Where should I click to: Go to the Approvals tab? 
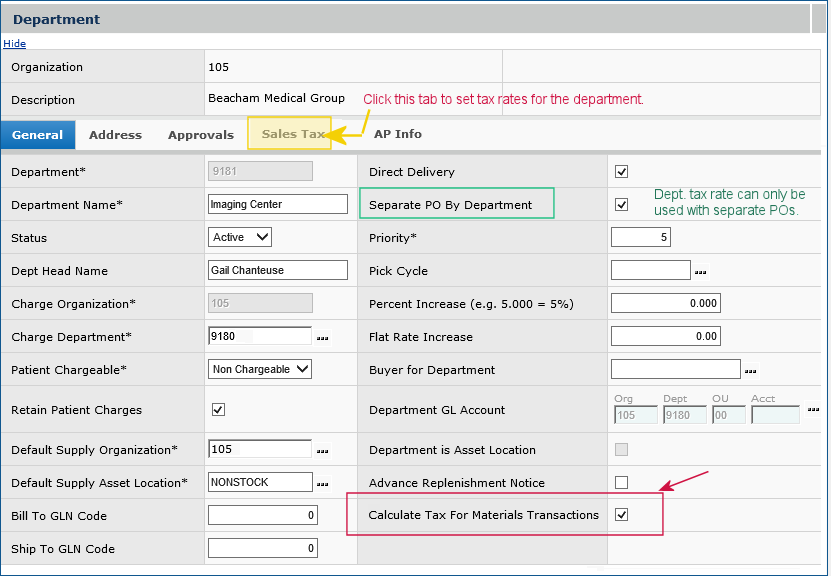click(200, 134)
